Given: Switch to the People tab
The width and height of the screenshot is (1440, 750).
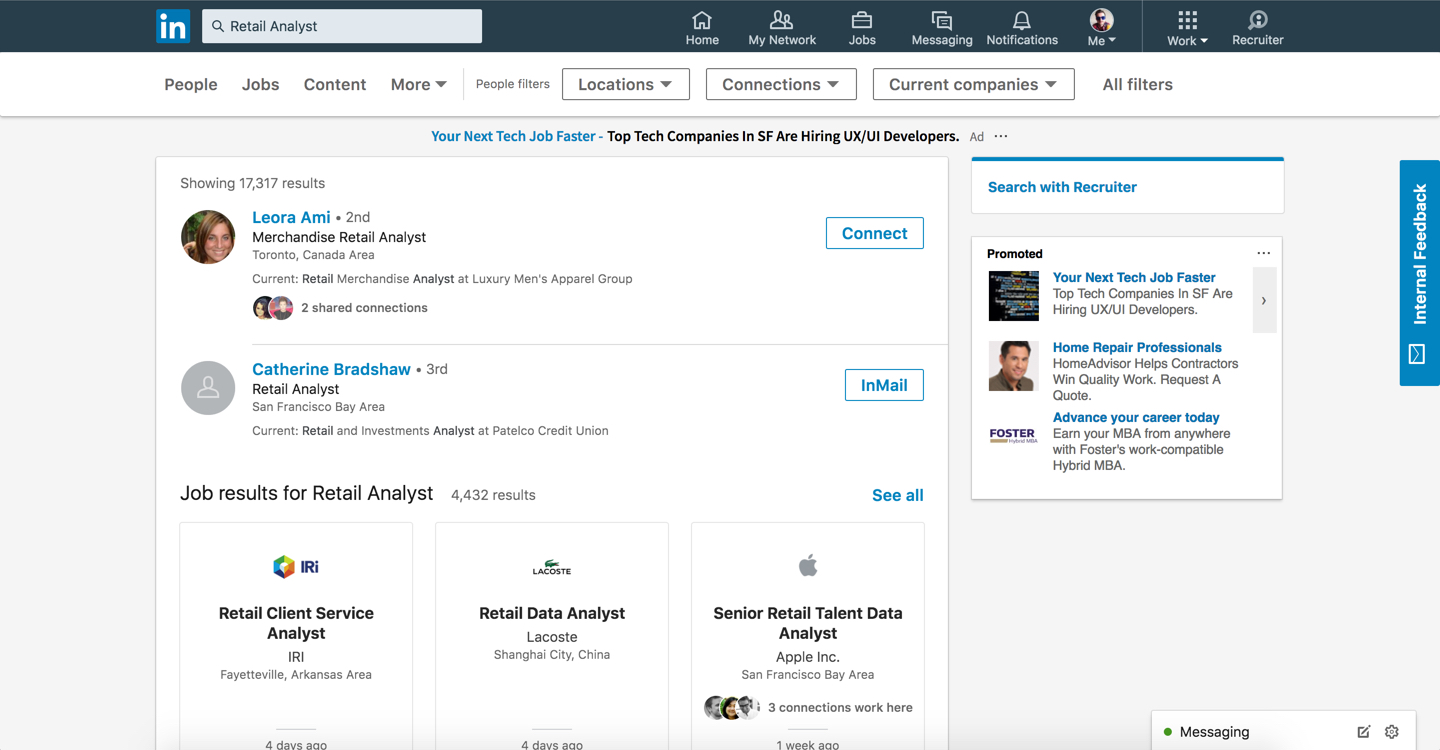Looking at the screenshot, I should tap(191, 85).
